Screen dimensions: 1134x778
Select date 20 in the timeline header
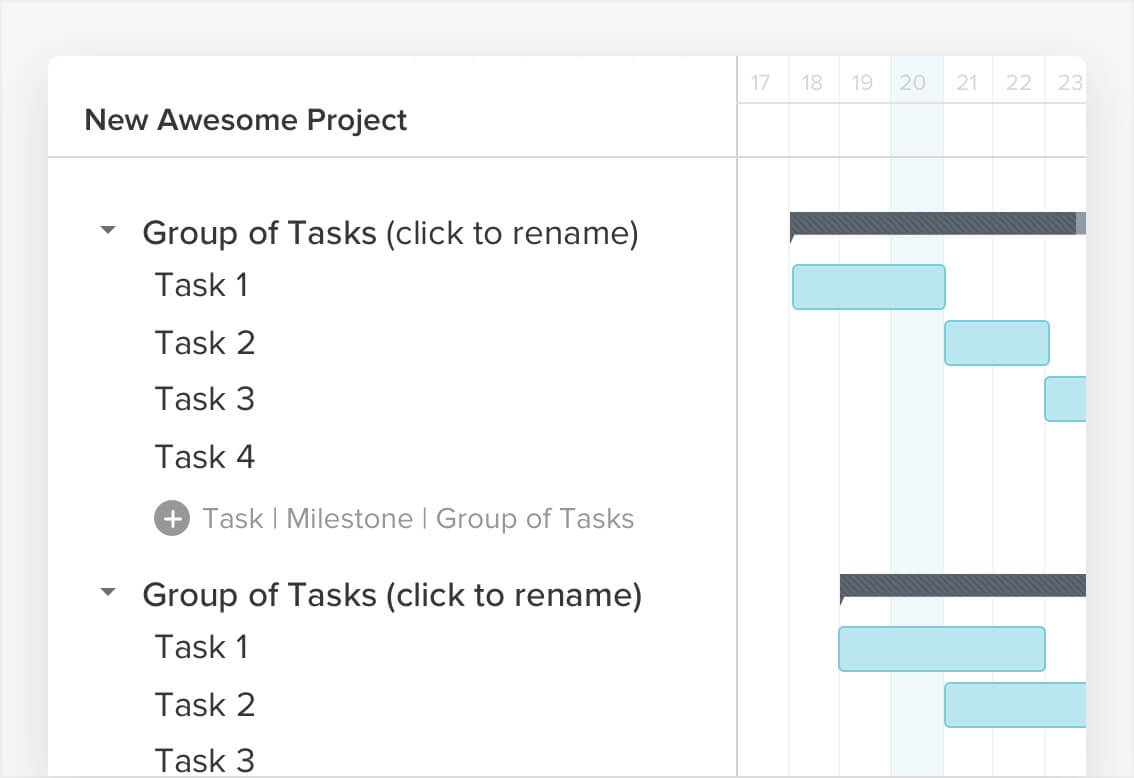[914, 83]
